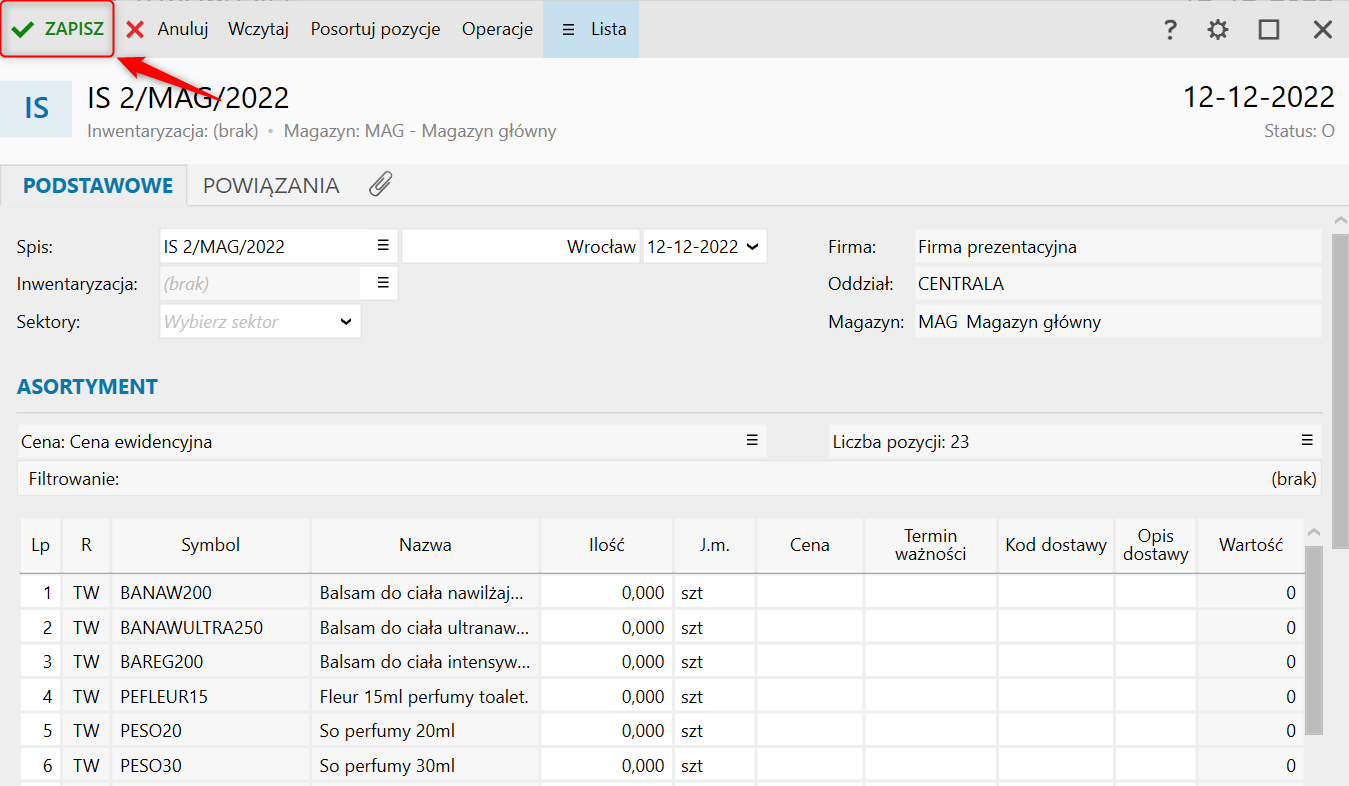
Task: Open the Inwentaryzacja field list icon
Action: pos(382,284)
